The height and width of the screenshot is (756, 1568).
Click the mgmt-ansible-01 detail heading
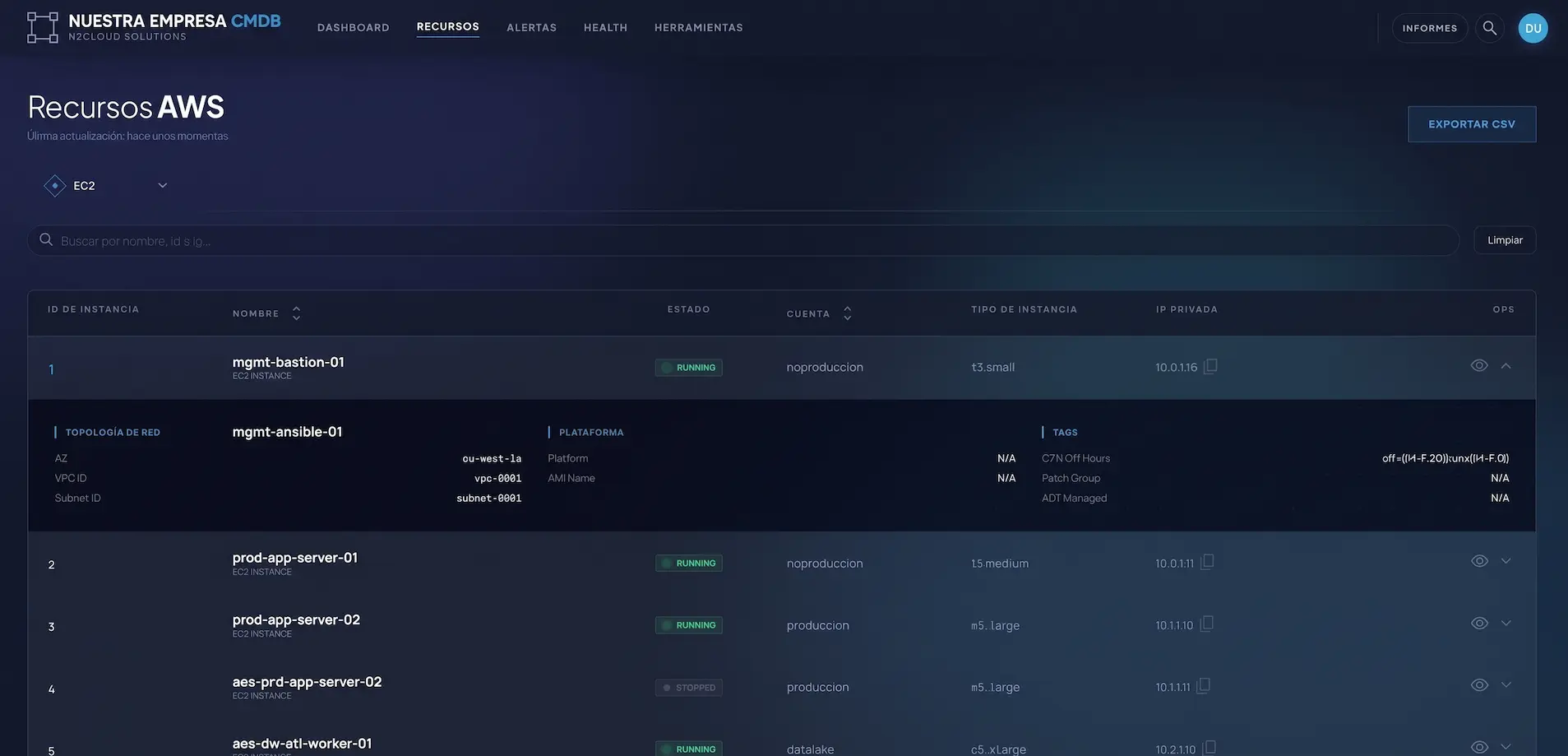287,432
